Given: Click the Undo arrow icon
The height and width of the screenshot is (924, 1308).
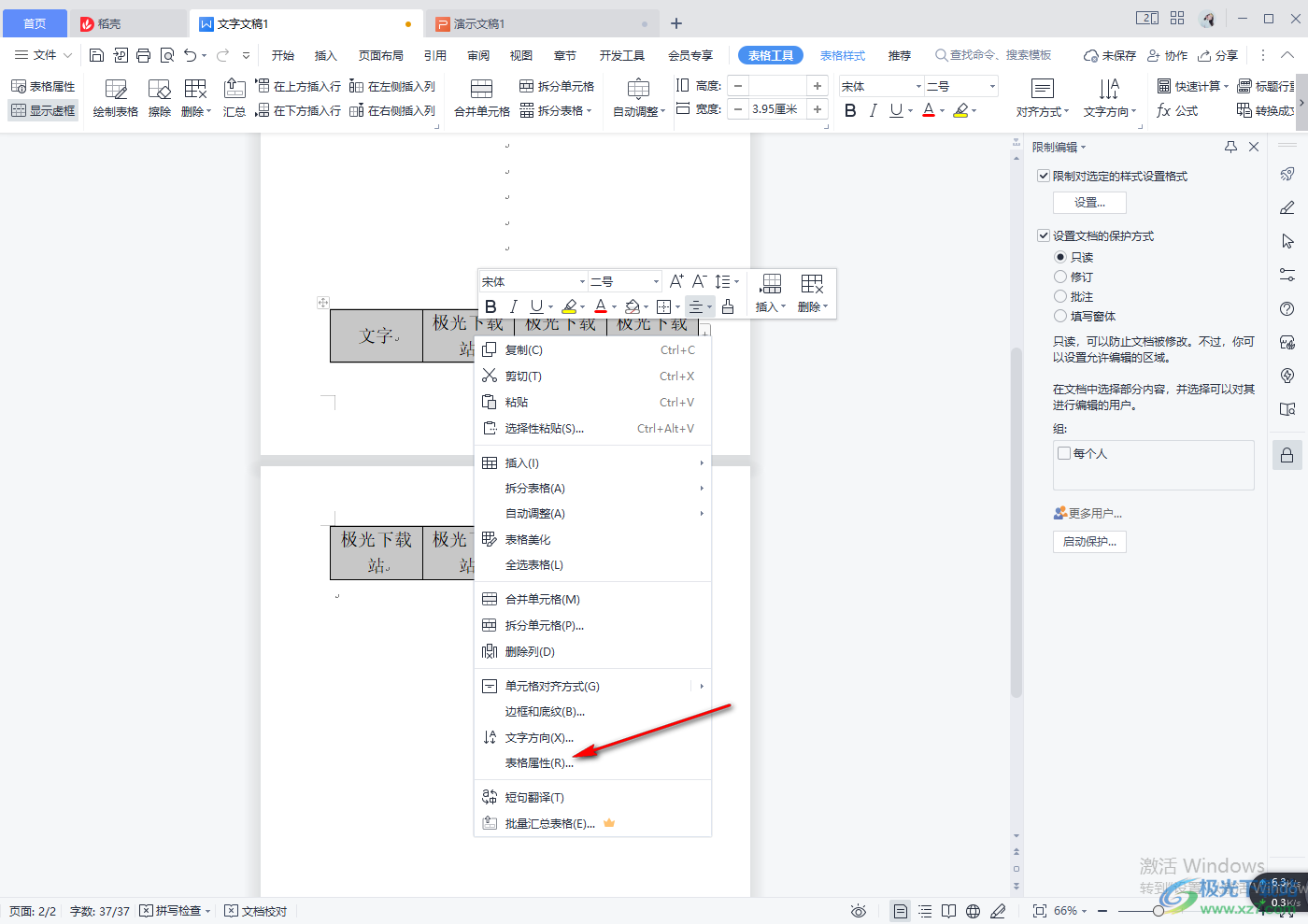Looking at the screenshot, I should point(191,55).
